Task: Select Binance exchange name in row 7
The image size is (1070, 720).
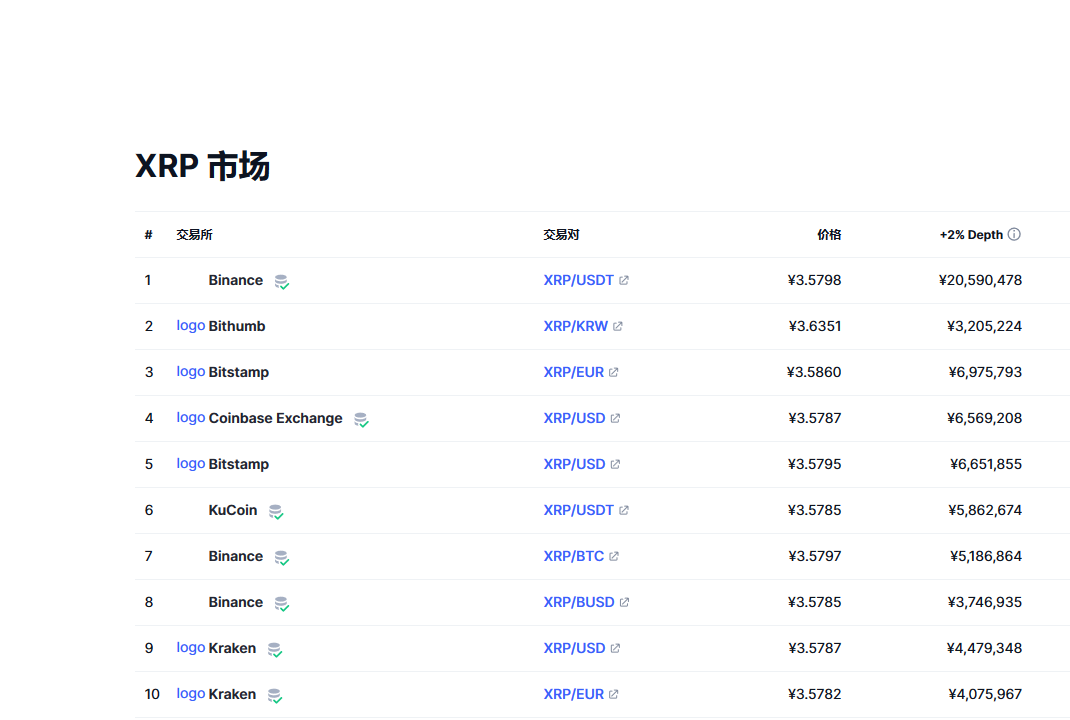Action: 235,556
